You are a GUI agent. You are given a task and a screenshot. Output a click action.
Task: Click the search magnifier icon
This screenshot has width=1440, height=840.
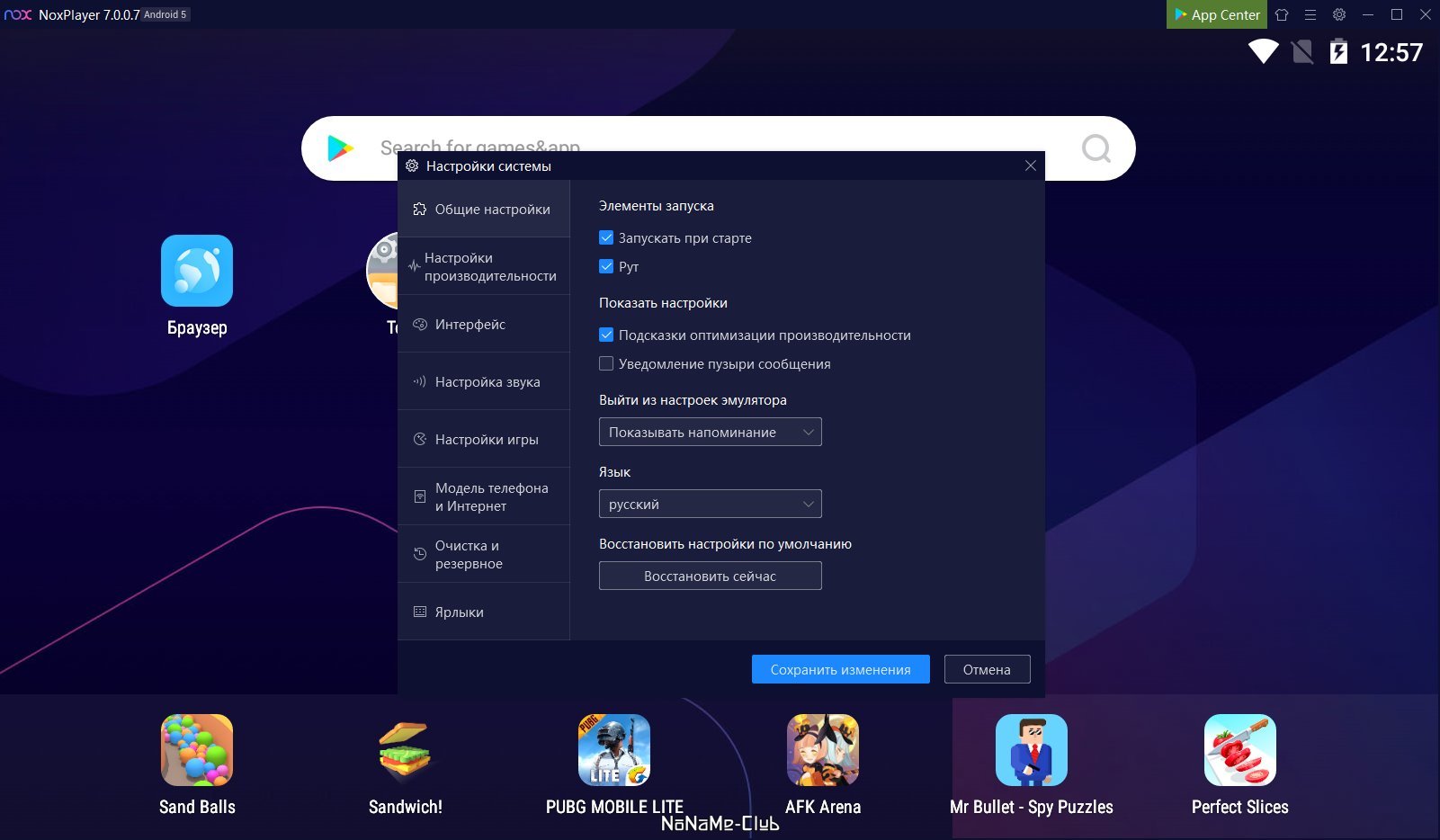tap(1096, 148)
